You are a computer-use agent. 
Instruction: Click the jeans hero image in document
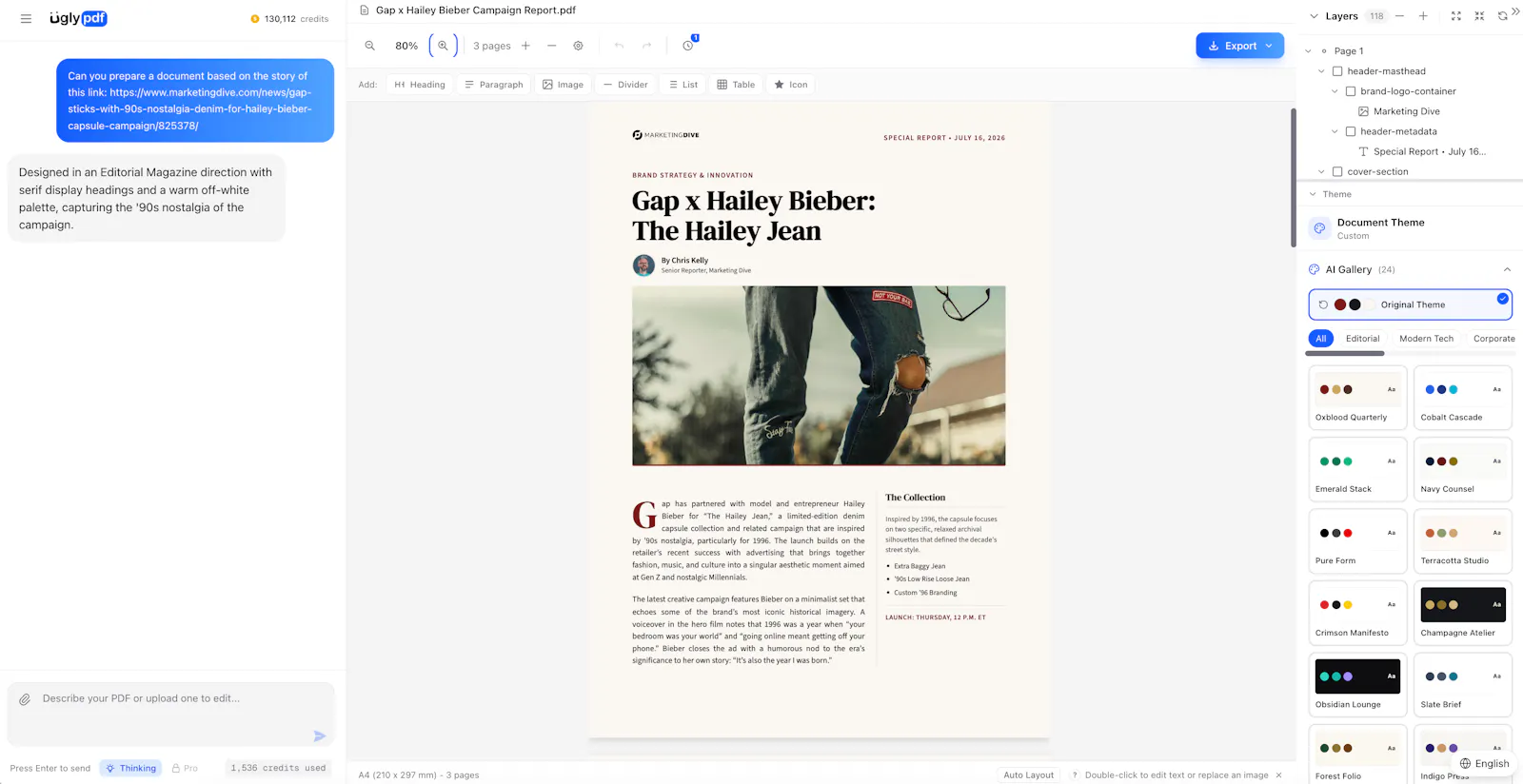[819, 376]
